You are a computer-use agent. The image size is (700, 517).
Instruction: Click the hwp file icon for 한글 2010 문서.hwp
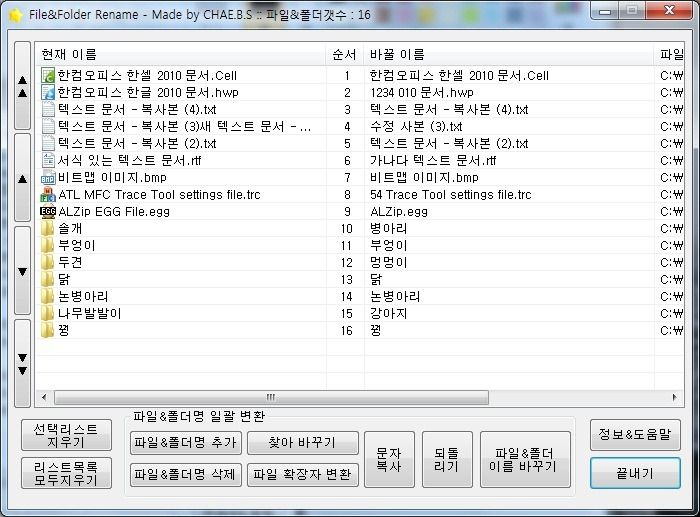pyautogui.click(x=48, y=92)
